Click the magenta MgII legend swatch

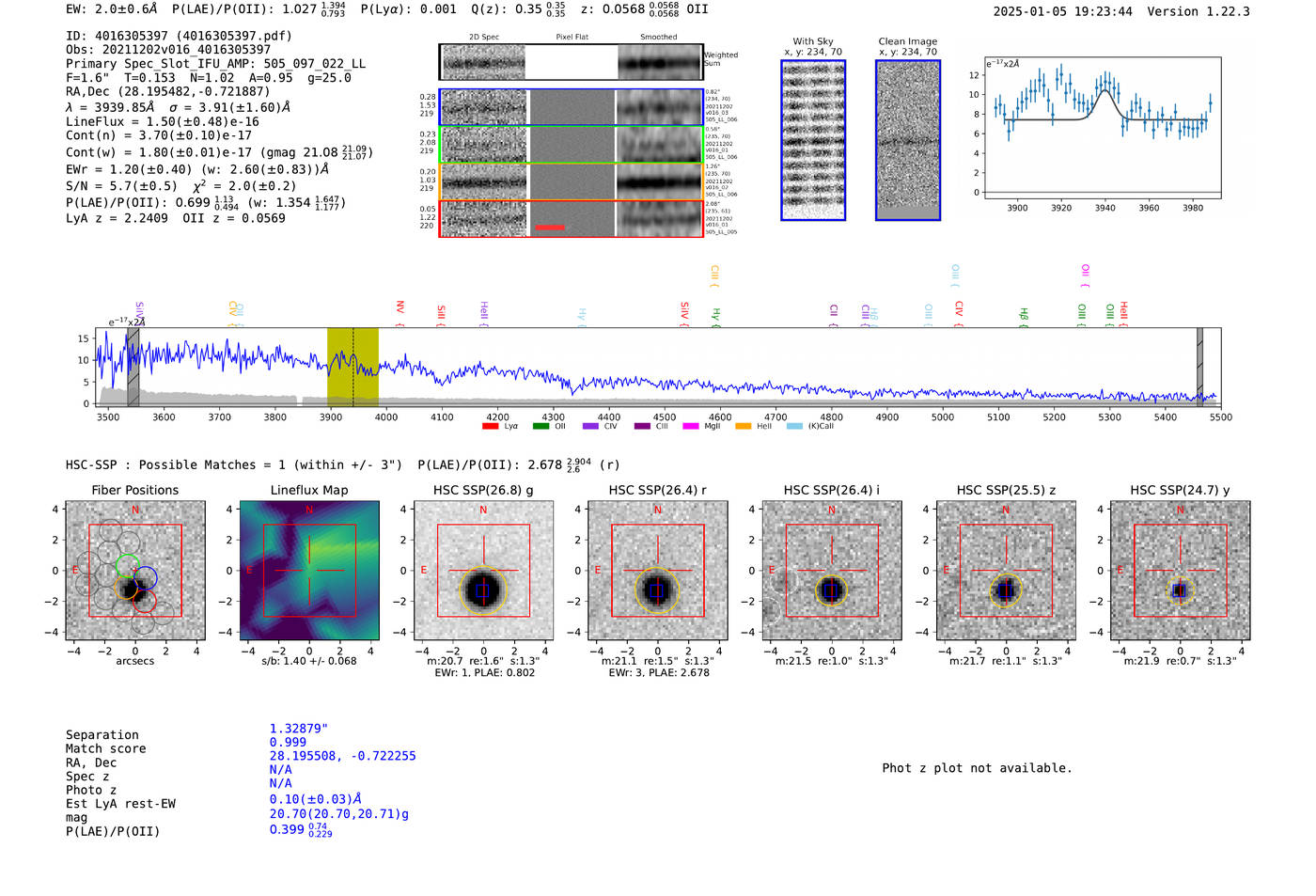tap(691, 427)
